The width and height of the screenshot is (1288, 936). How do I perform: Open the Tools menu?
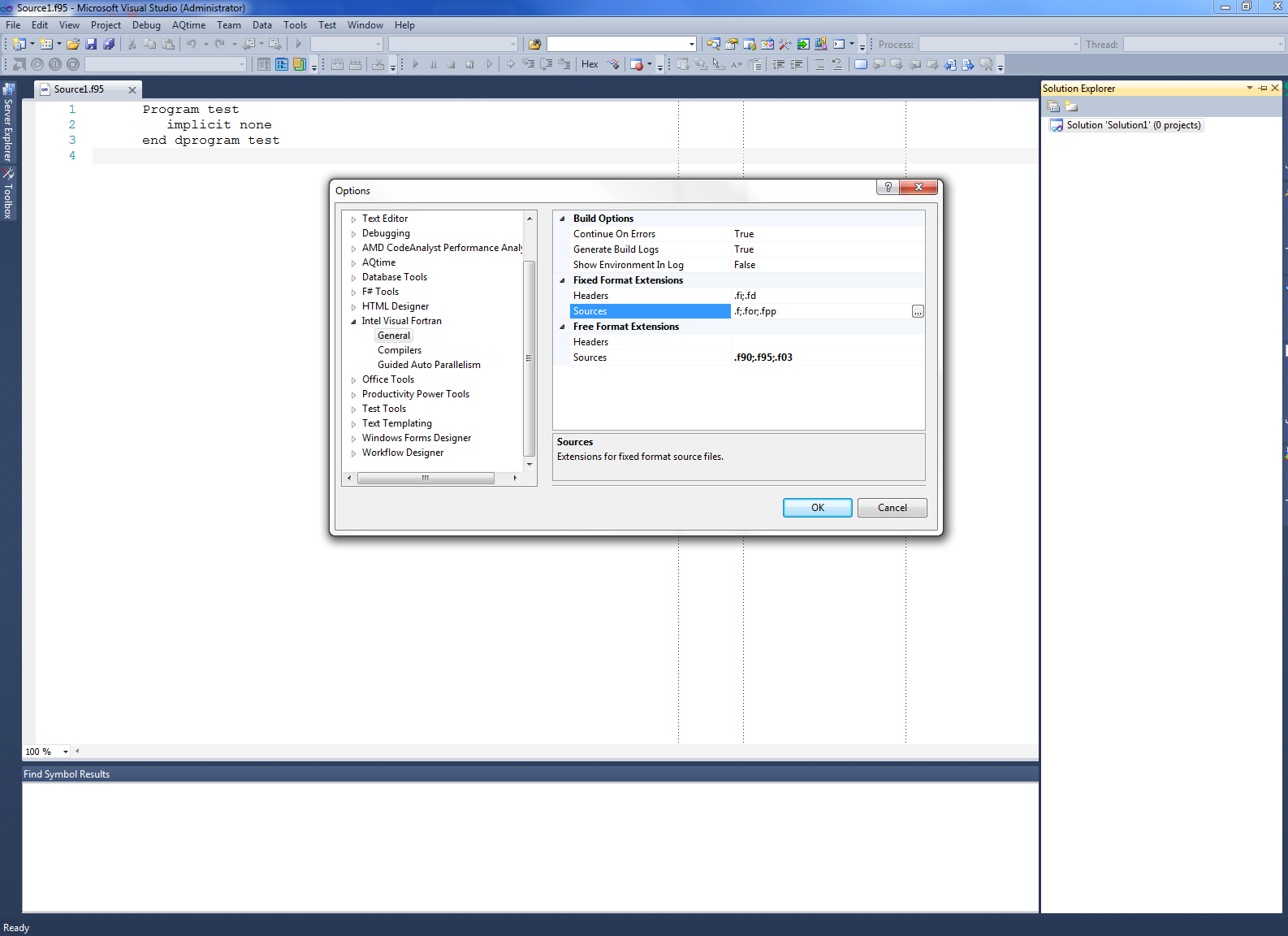coord(295,25)
